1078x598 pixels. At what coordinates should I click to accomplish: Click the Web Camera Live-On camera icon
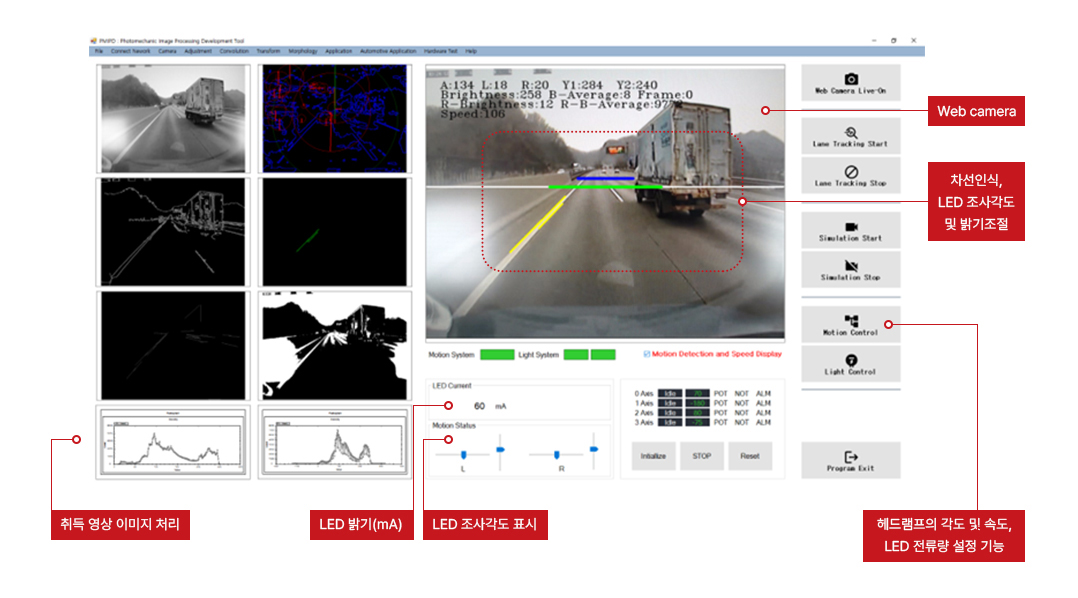(851, 79)
